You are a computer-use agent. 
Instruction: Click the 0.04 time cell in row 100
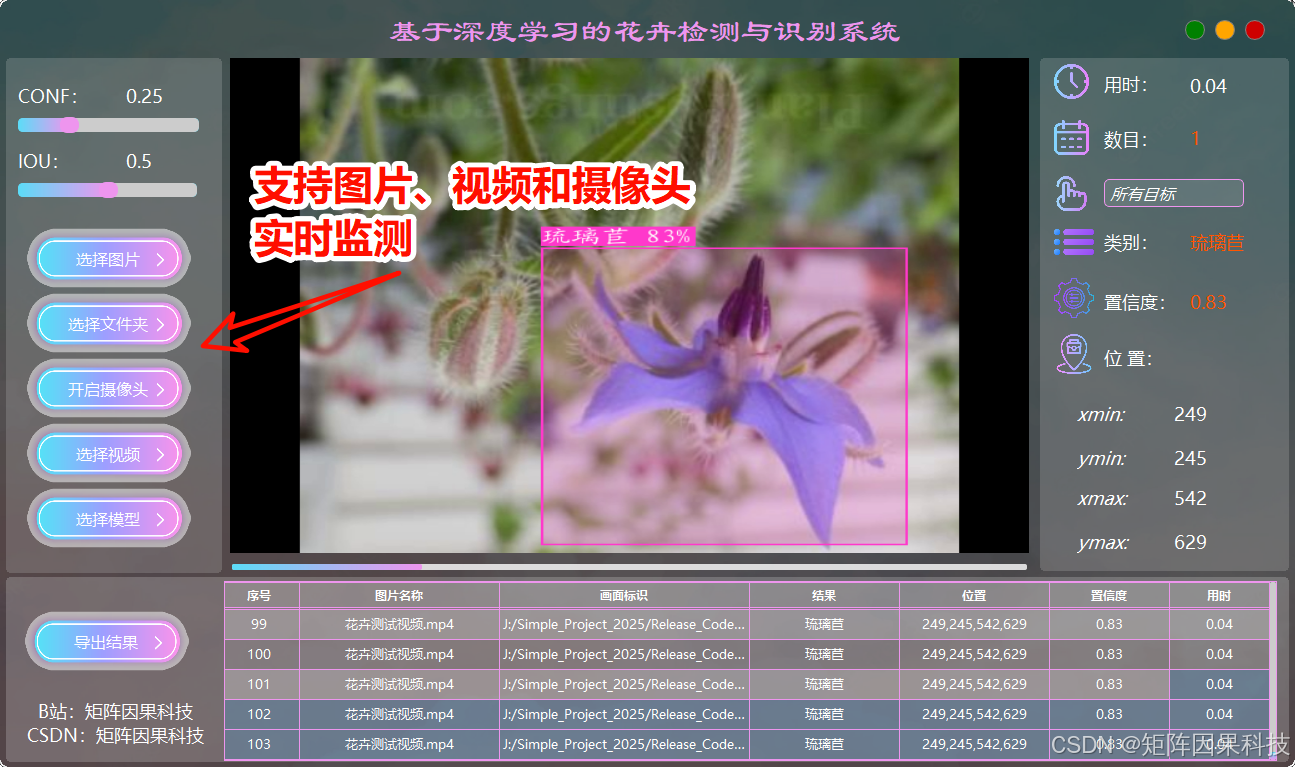[1219, 654]
